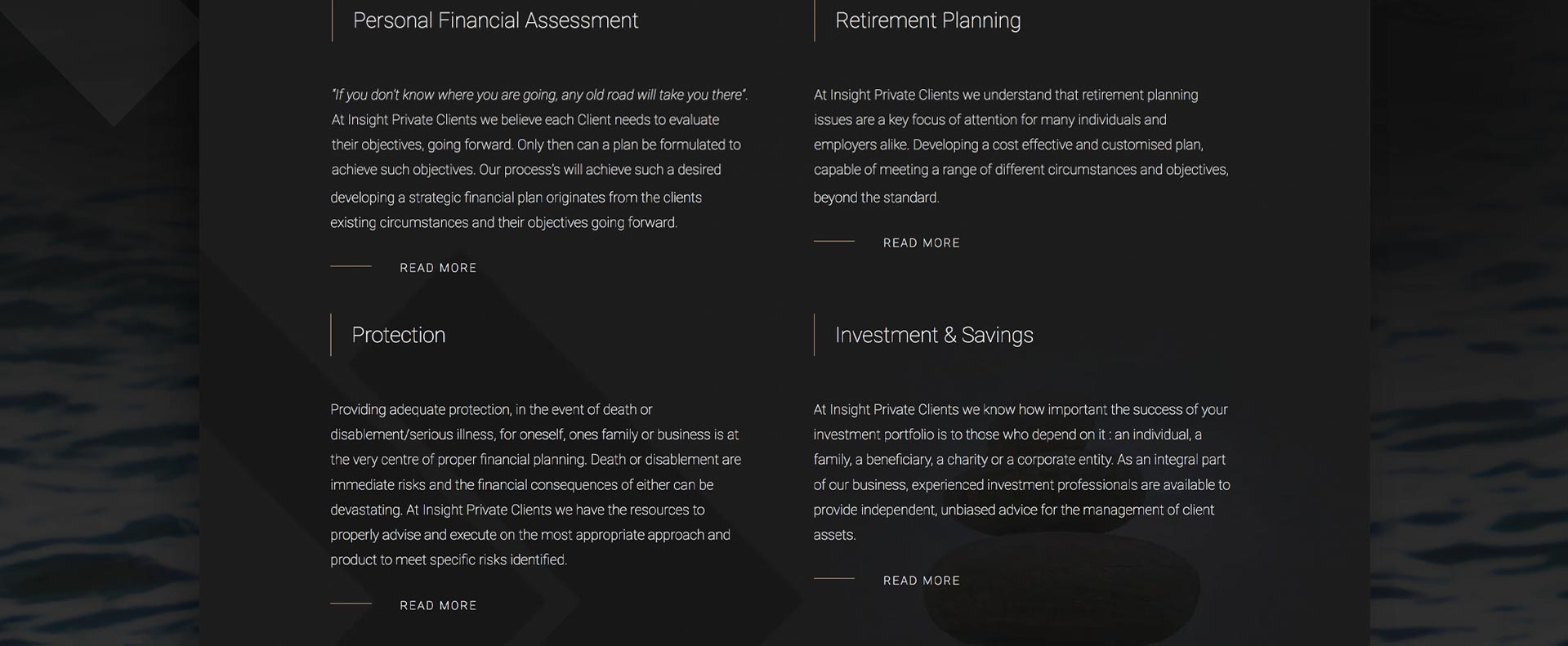Click the vertical accent bar beside Protection heading
The height and width of the screenshot is (646, 1568).
click(x=331, y=335)
